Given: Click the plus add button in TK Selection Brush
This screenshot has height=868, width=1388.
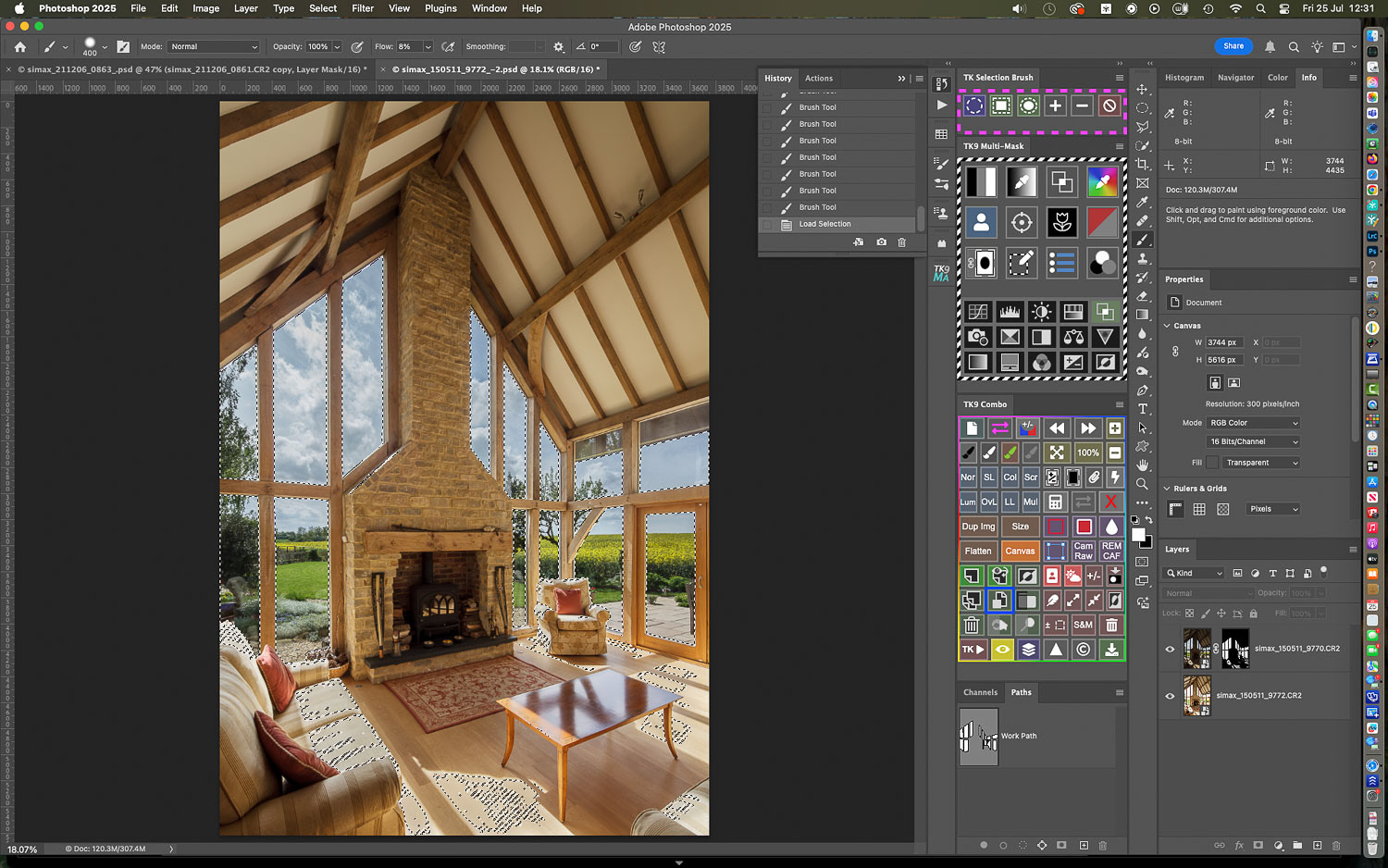Looking at the screenshot, I should click(1055, 105).
